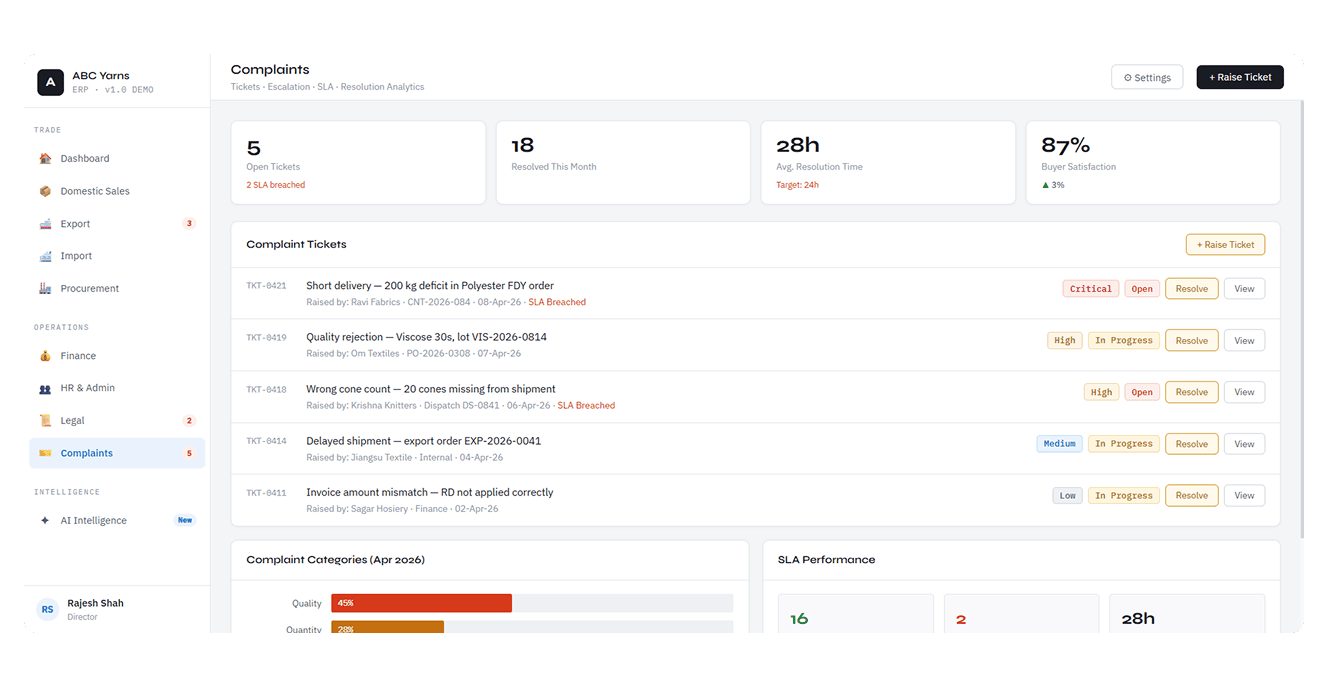The image size is (1328, 687).
Task: Click the page vertical scrollbar
Action: (x=1301, y=320)
